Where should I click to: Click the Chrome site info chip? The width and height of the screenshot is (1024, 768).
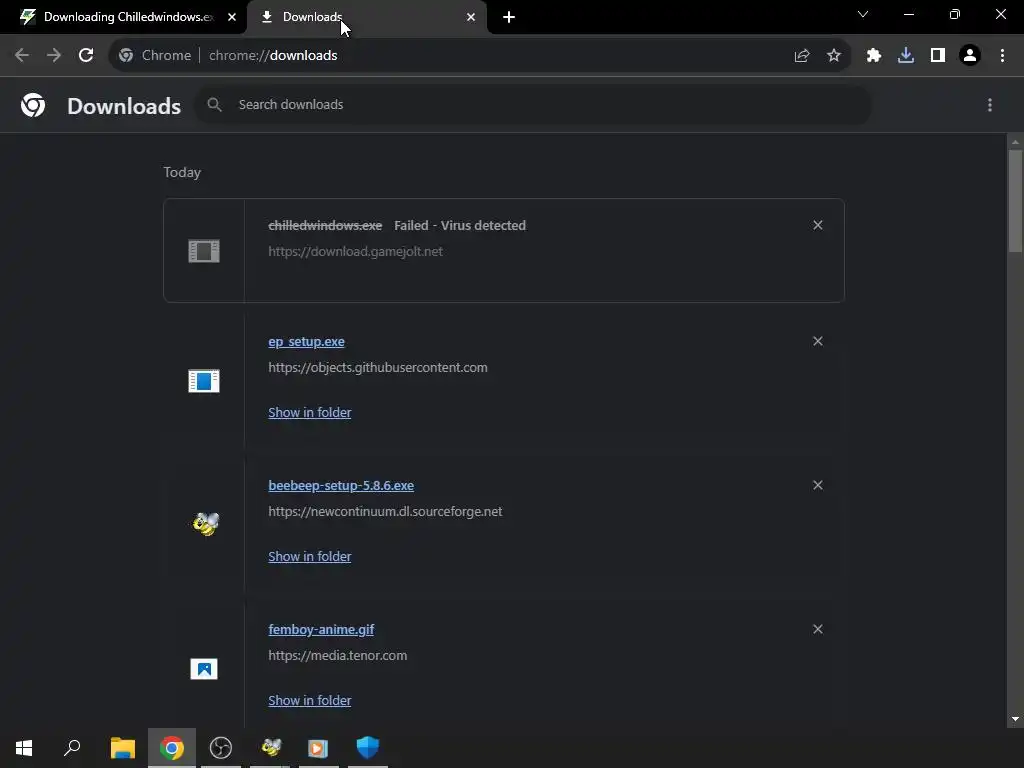(155, 56)
